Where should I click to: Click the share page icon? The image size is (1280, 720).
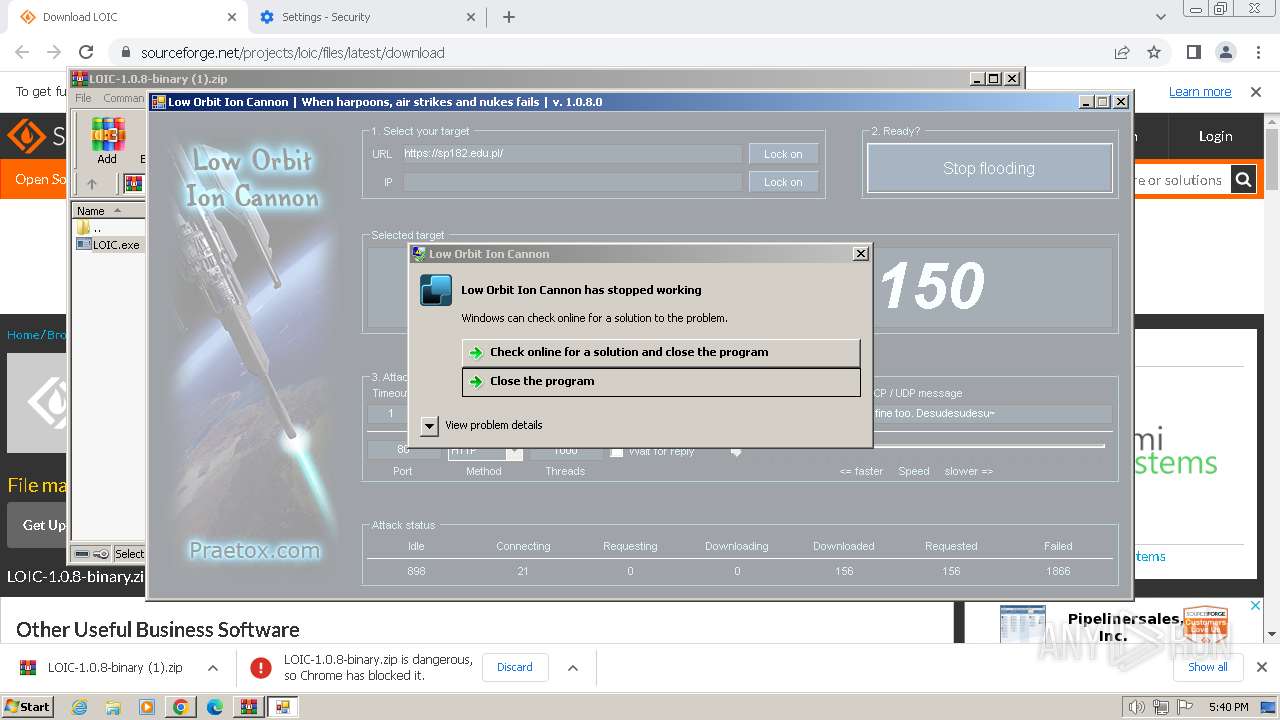tap(1121, 52)
